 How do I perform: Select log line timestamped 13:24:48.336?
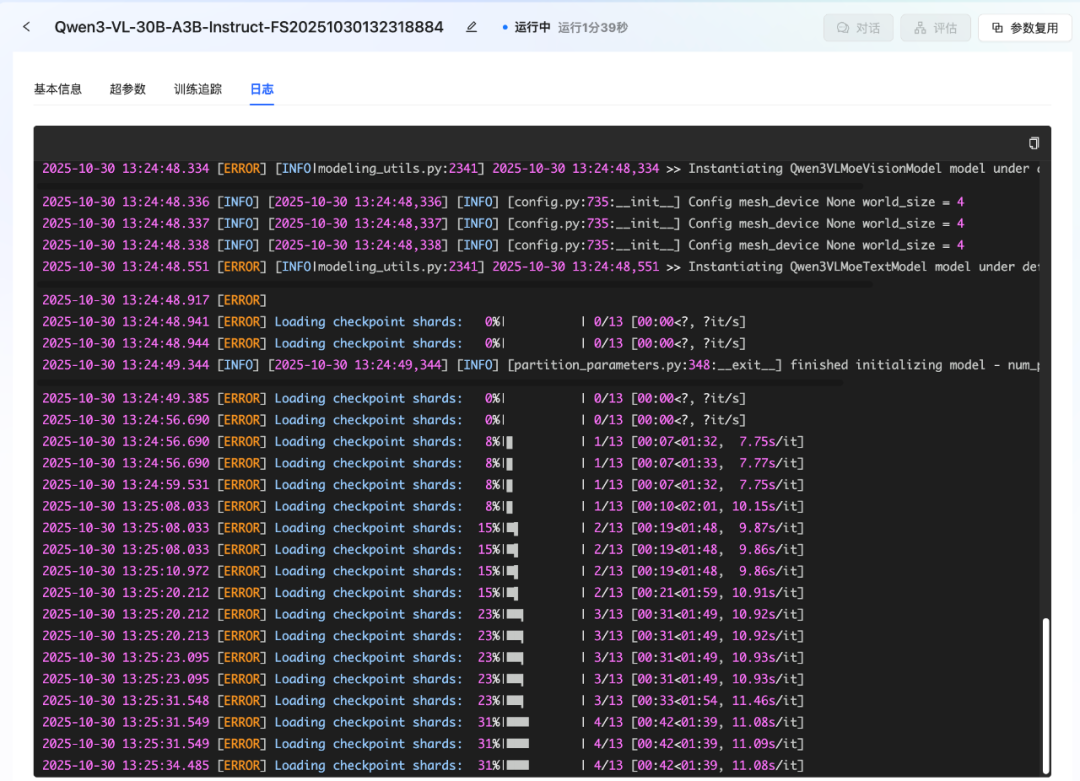503,202
